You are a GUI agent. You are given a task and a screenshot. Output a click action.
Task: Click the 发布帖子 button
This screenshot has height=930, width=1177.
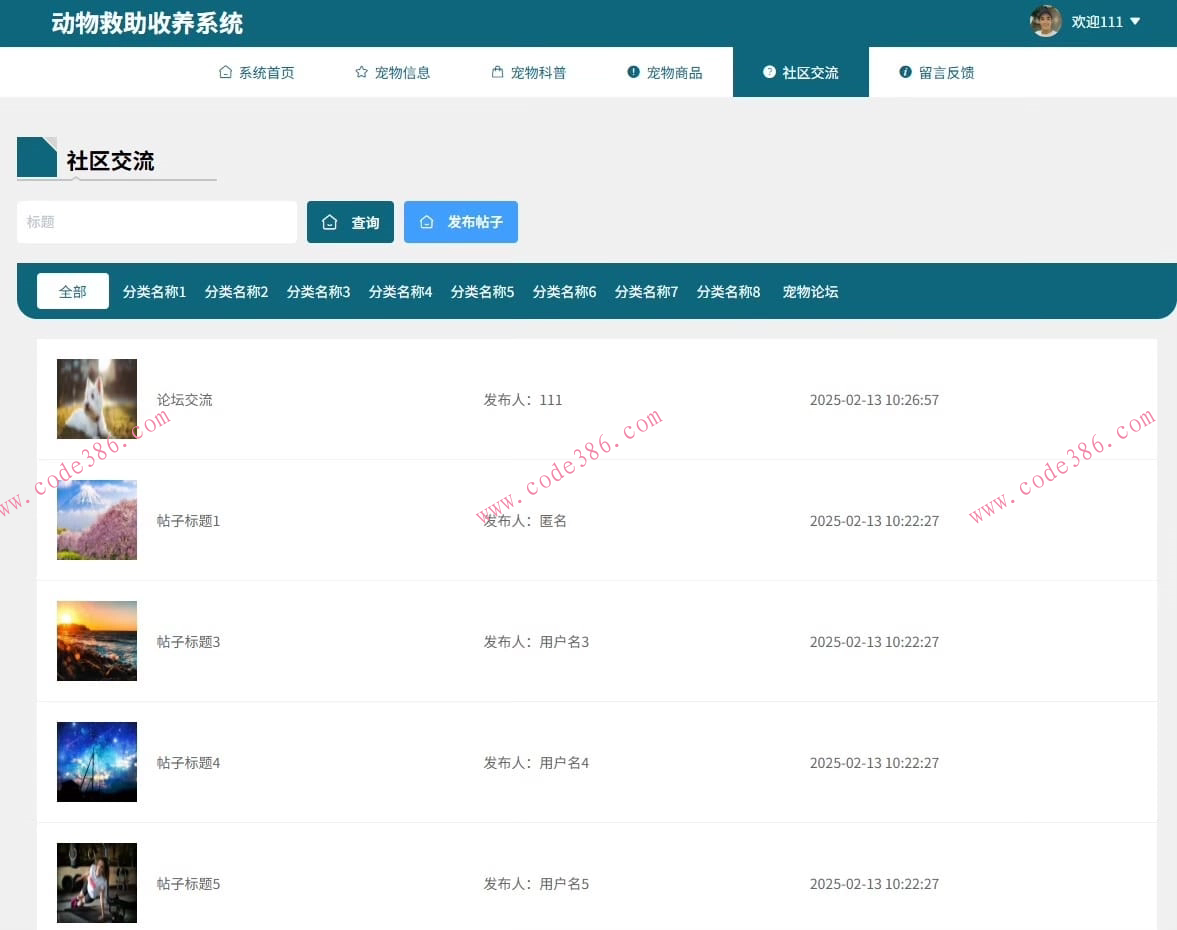point(461,222)
